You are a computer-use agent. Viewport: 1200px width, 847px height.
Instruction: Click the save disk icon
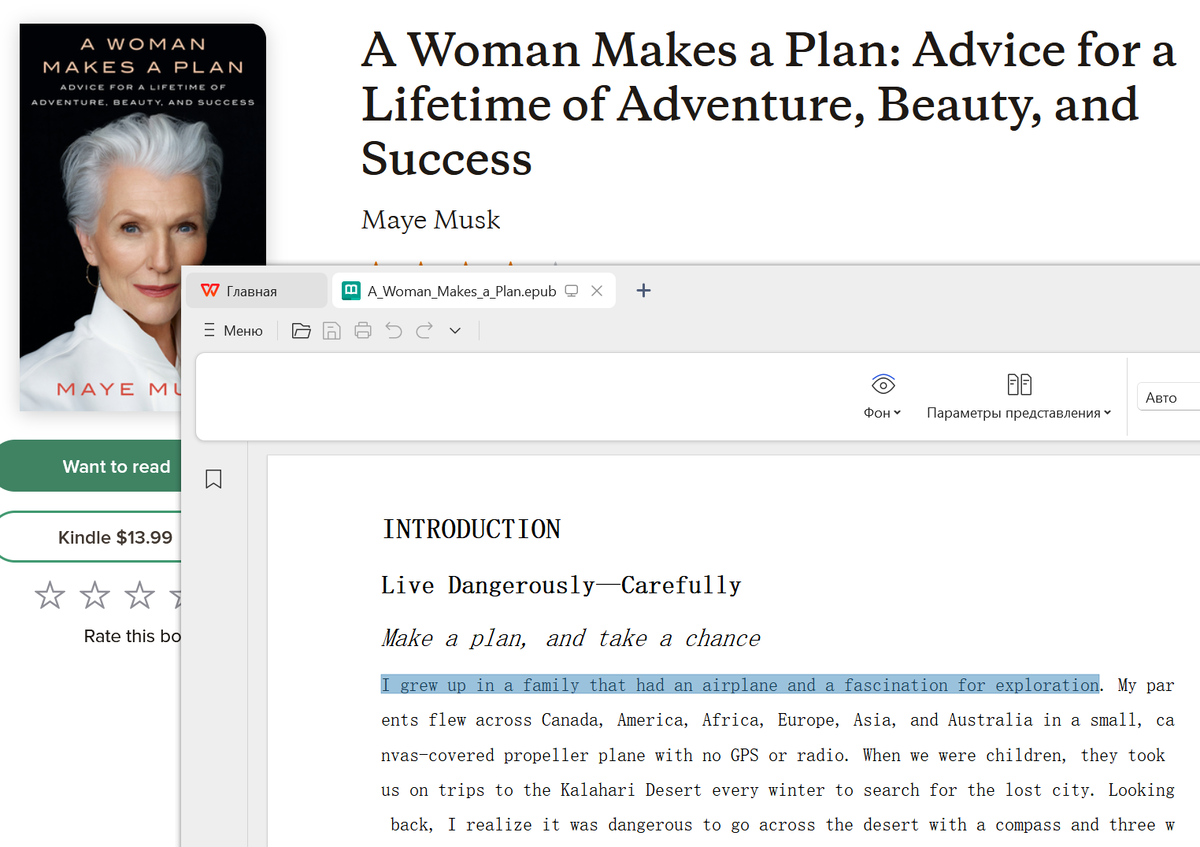tap(332, 330)
